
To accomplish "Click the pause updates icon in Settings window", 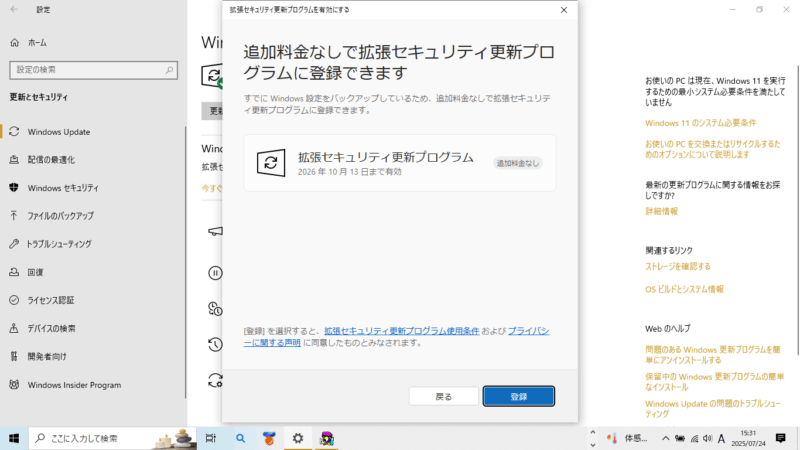I will [x=215, y=273].
